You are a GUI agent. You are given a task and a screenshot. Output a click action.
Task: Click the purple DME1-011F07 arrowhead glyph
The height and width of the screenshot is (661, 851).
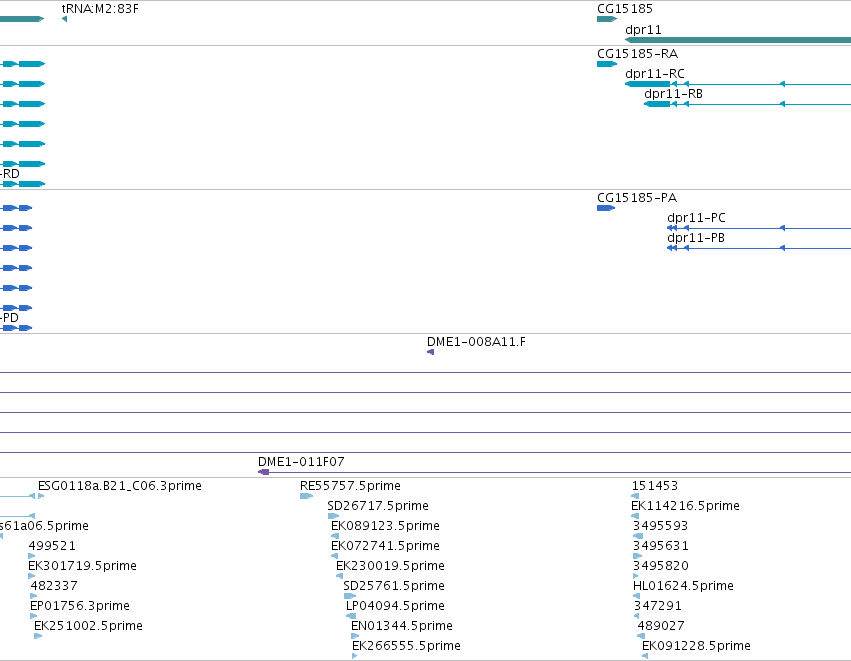[263, 472]
